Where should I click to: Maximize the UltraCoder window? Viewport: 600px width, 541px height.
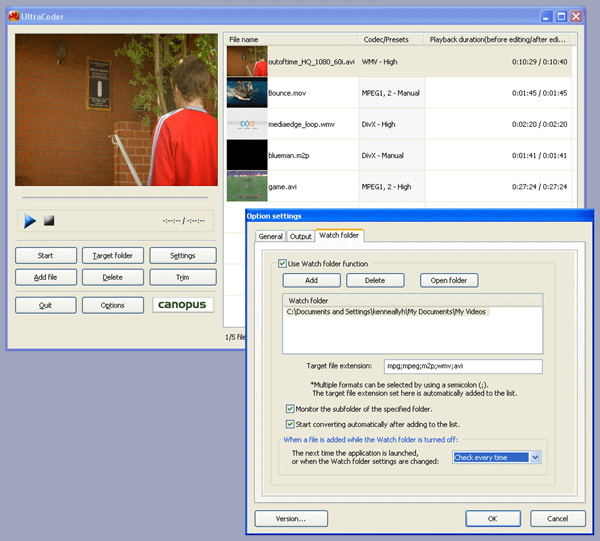point(561,16)
